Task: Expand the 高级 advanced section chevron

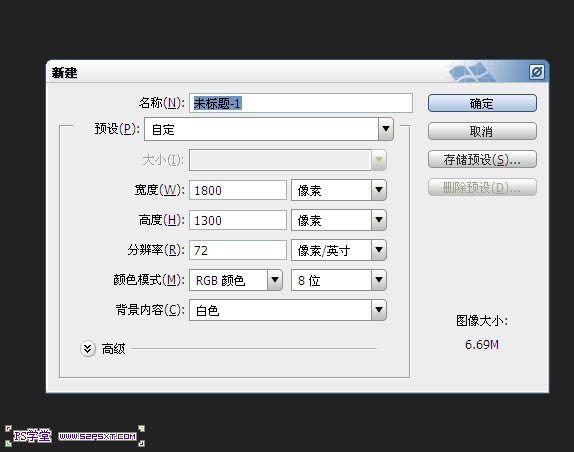Action: pyautogui.click(x=88, y=349)
